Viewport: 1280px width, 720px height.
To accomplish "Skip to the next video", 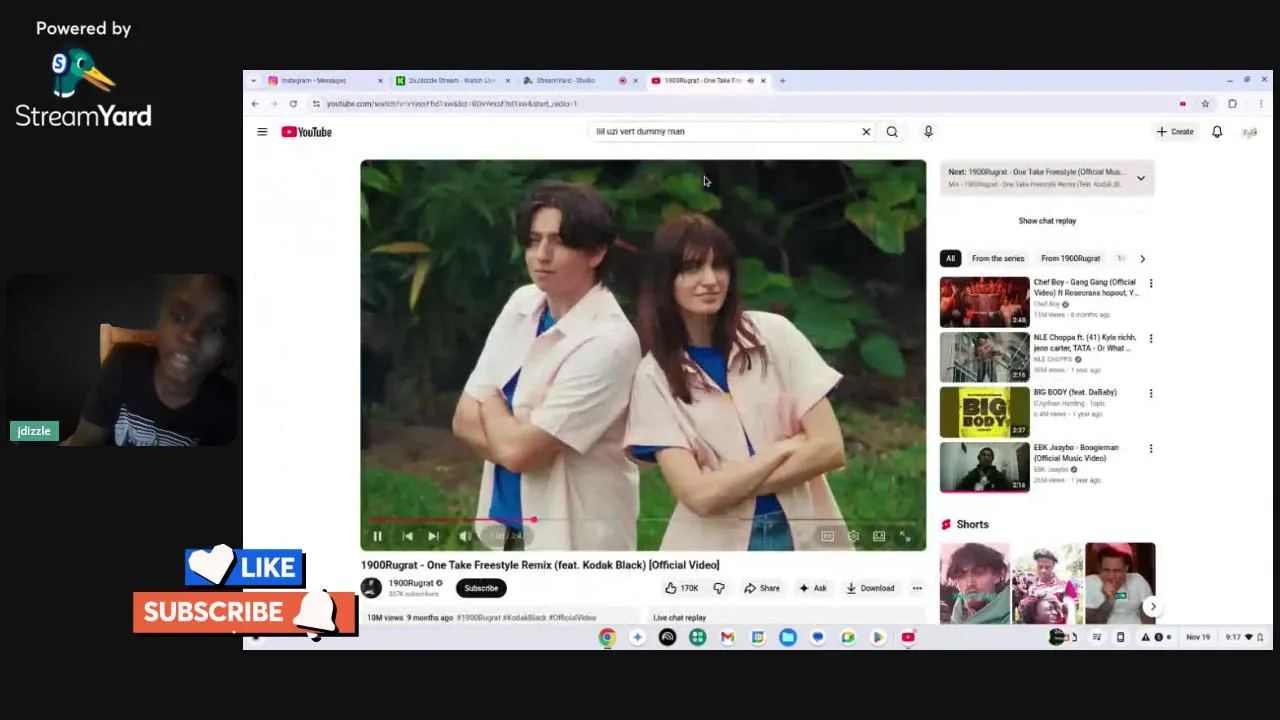I will click(433, 537).
